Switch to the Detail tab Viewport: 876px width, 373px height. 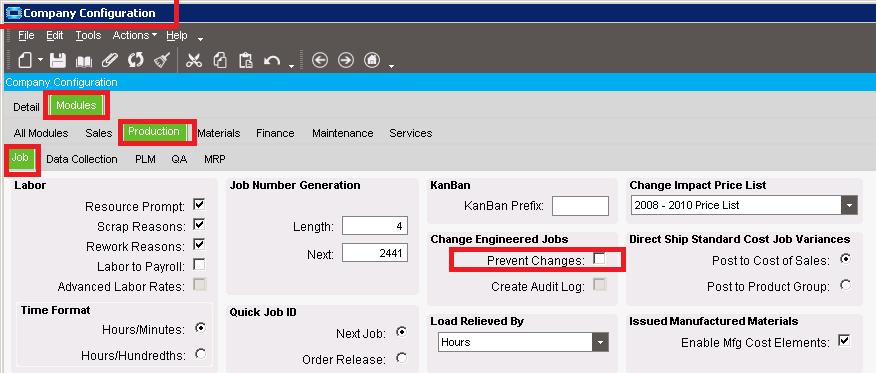click(26, 107)
